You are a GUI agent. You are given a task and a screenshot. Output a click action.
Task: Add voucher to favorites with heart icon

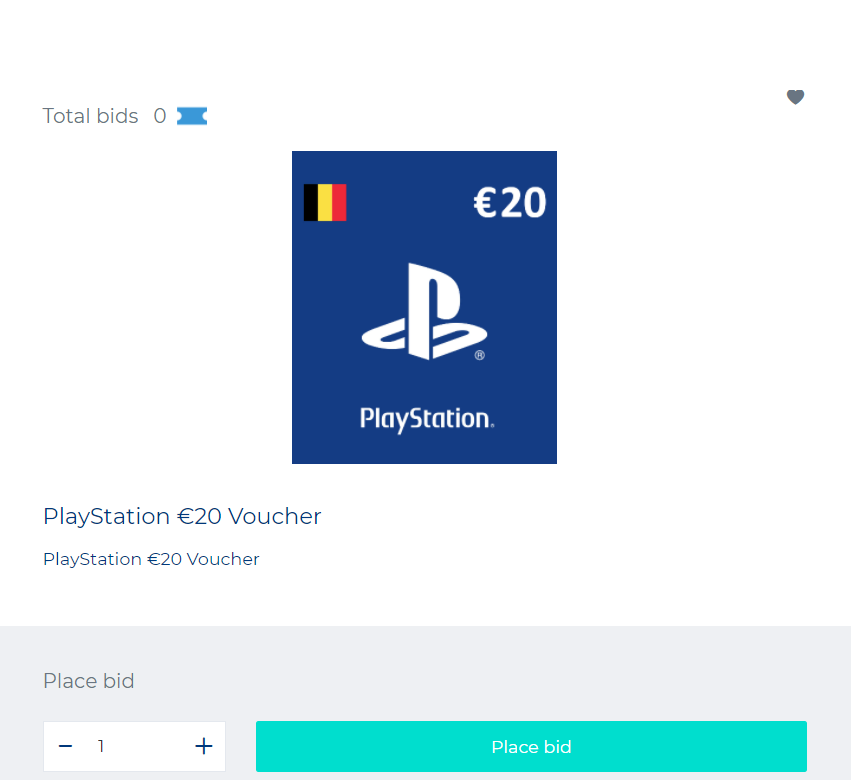pyautogui.click(x=795, y=97)
